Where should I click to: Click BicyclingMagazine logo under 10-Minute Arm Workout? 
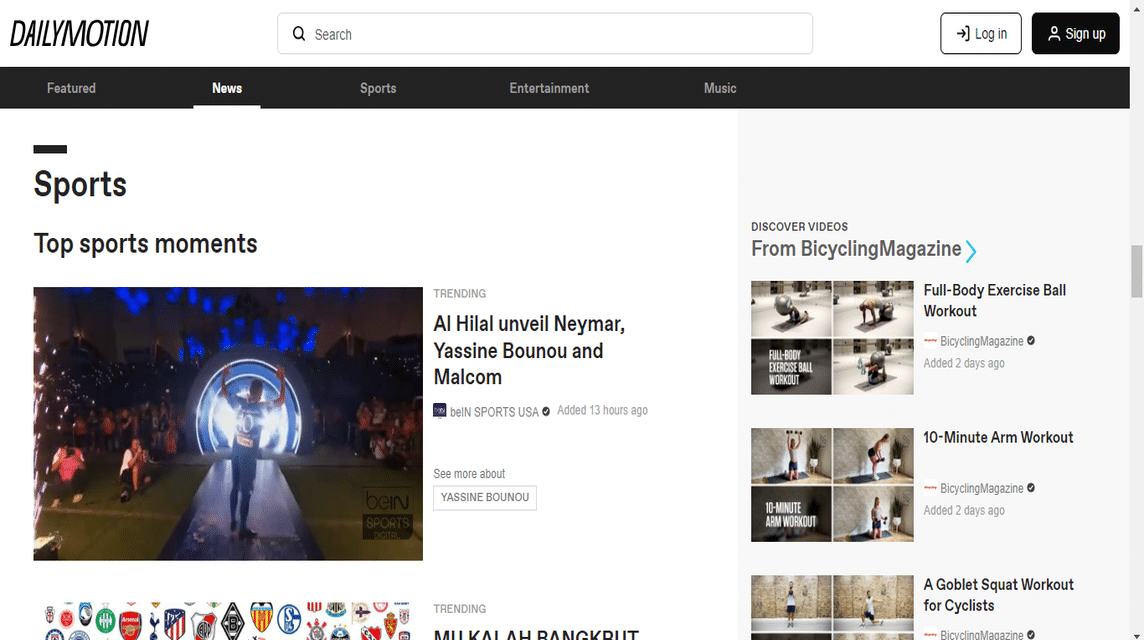pos(930,487)
